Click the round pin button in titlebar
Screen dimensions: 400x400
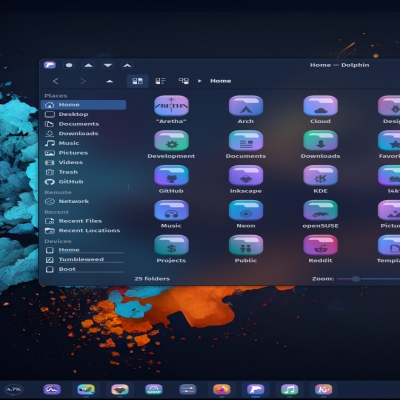(69, 65)
